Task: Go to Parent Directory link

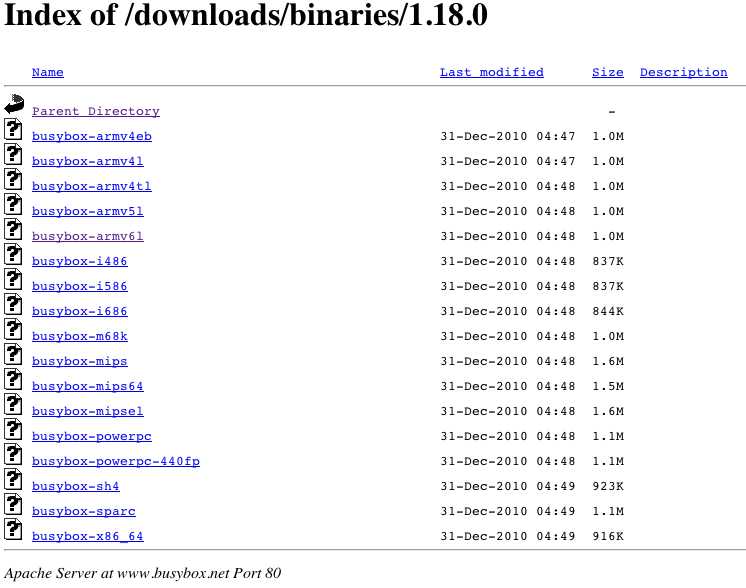Action: pos(96,111)
